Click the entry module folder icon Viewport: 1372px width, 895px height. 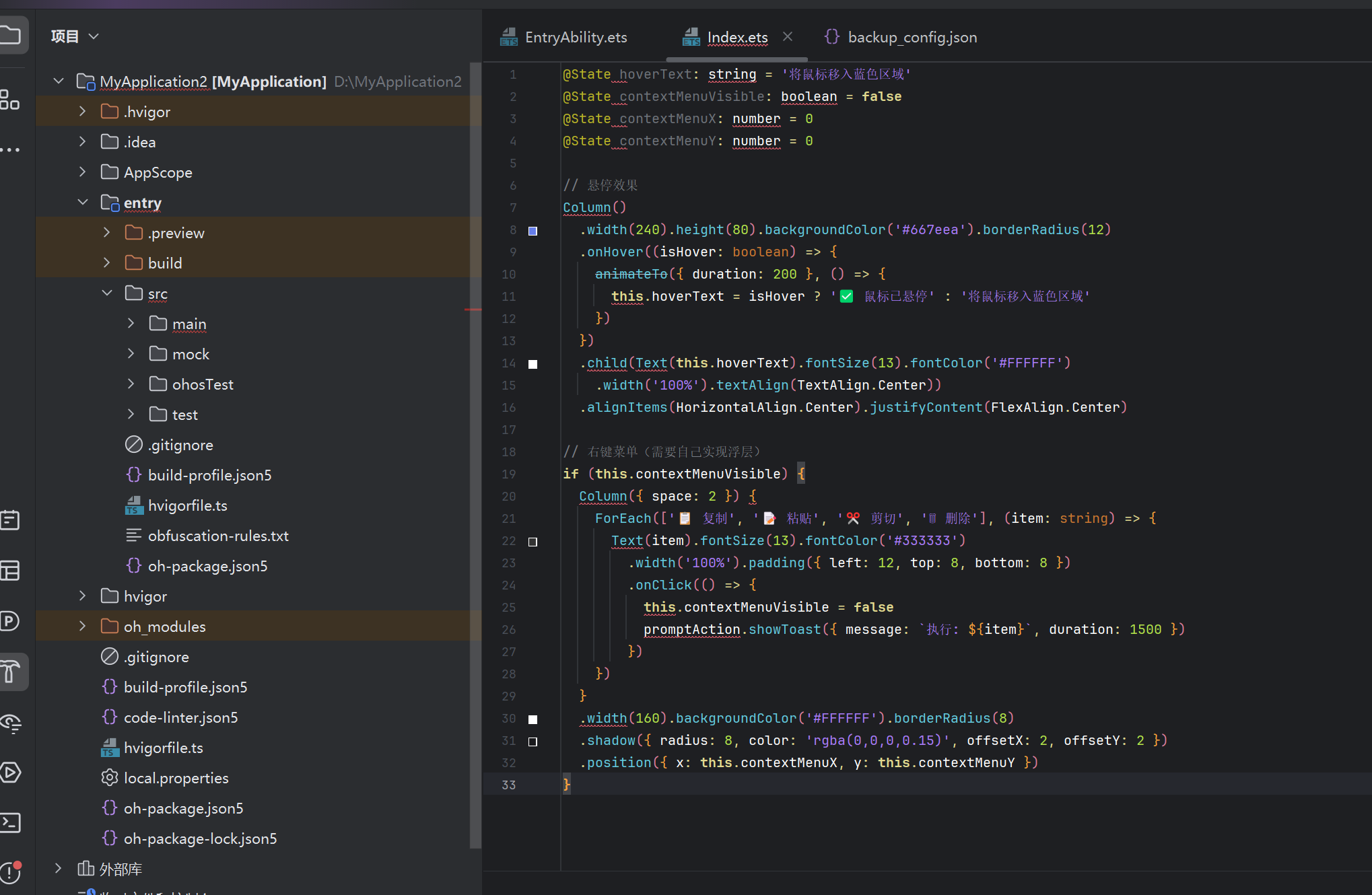pos(110,202)
